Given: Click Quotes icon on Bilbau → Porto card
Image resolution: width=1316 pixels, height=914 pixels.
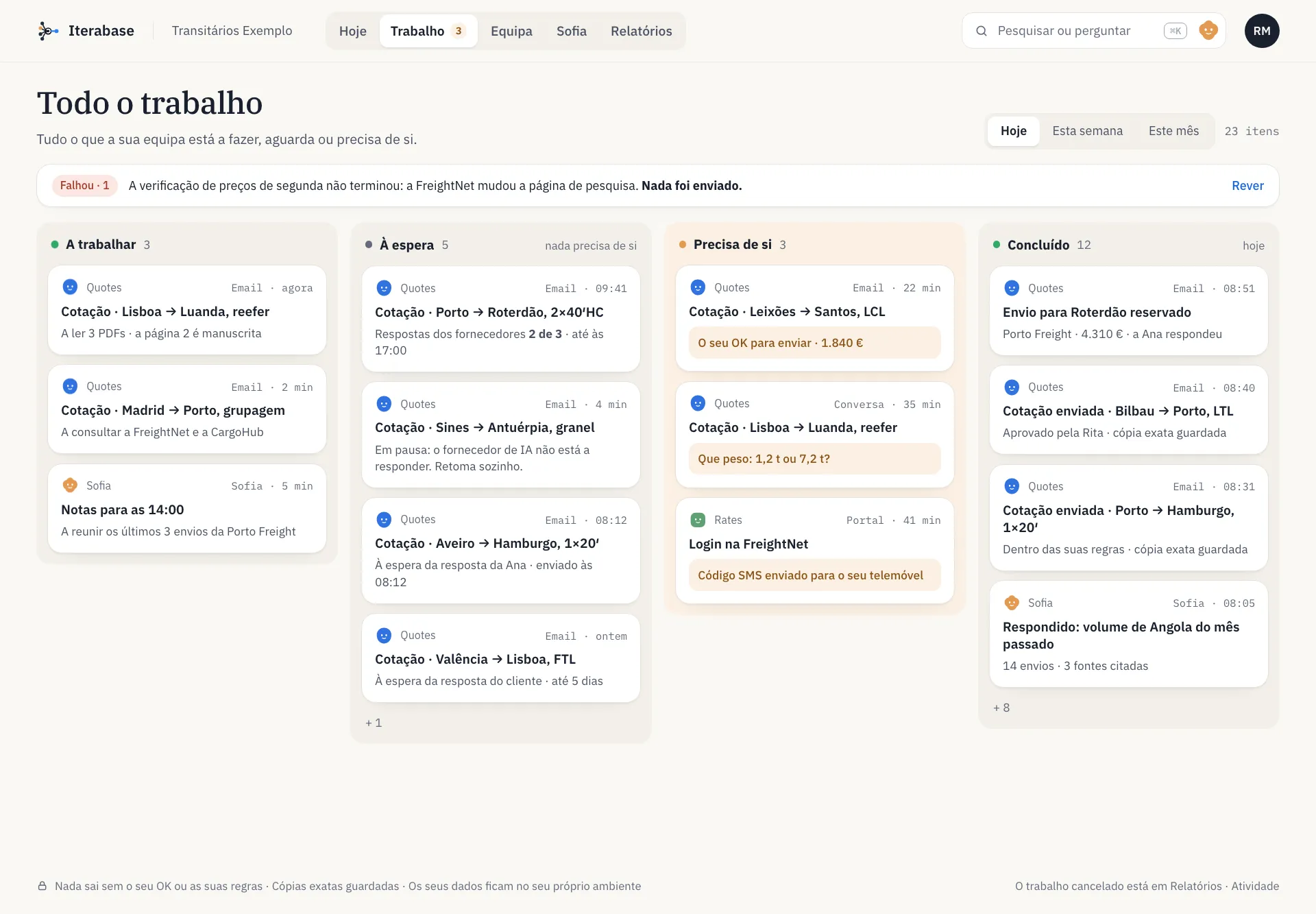Looking at the screenshot, I should [1012, 387].
